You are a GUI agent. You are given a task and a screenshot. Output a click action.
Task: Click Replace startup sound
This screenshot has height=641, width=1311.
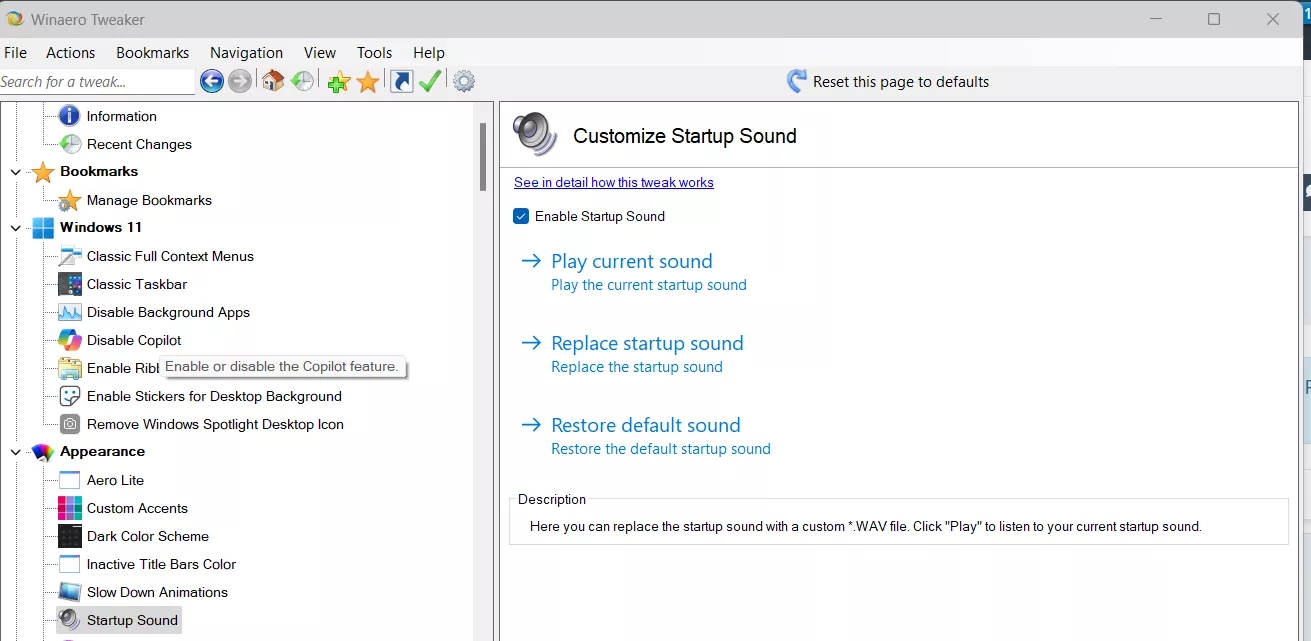[x=647, y=343]
